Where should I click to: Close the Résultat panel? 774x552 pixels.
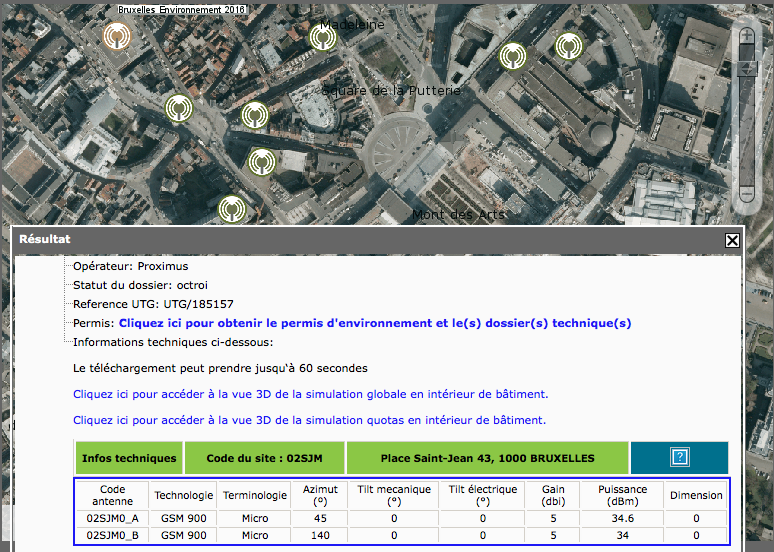pos(732,240)
